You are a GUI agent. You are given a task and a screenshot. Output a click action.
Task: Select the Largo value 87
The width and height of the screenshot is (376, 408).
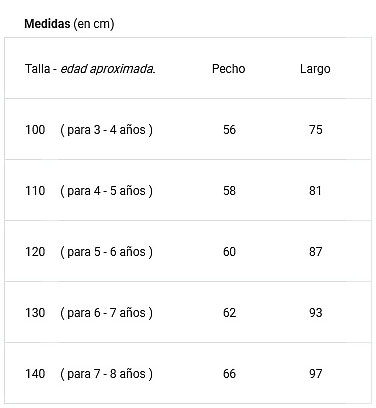coord(315,252)
